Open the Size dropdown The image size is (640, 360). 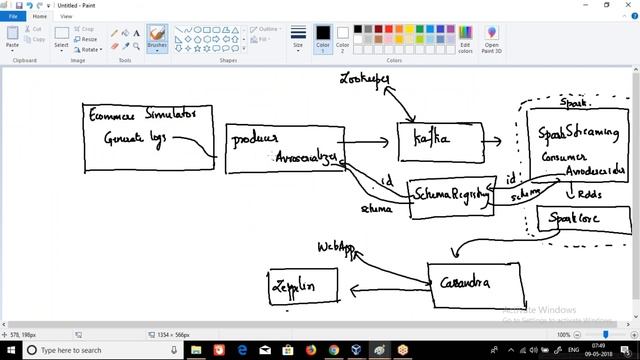pos(298,39)
